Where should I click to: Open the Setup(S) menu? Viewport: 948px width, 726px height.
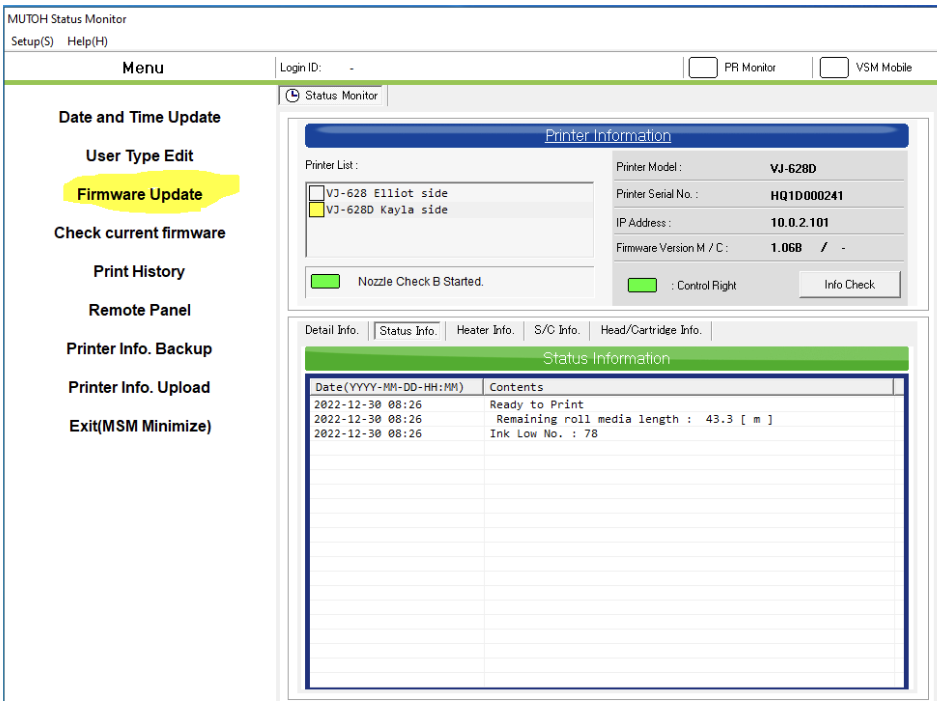click(32, 41)
